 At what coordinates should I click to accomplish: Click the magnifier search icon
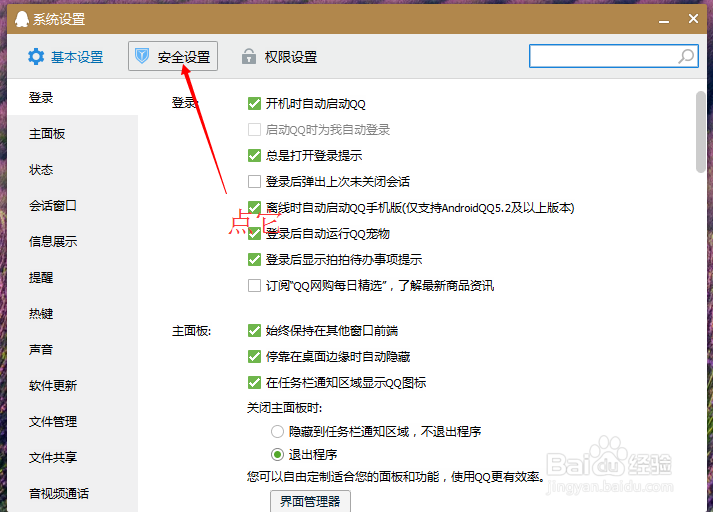(x=686, y=56)
